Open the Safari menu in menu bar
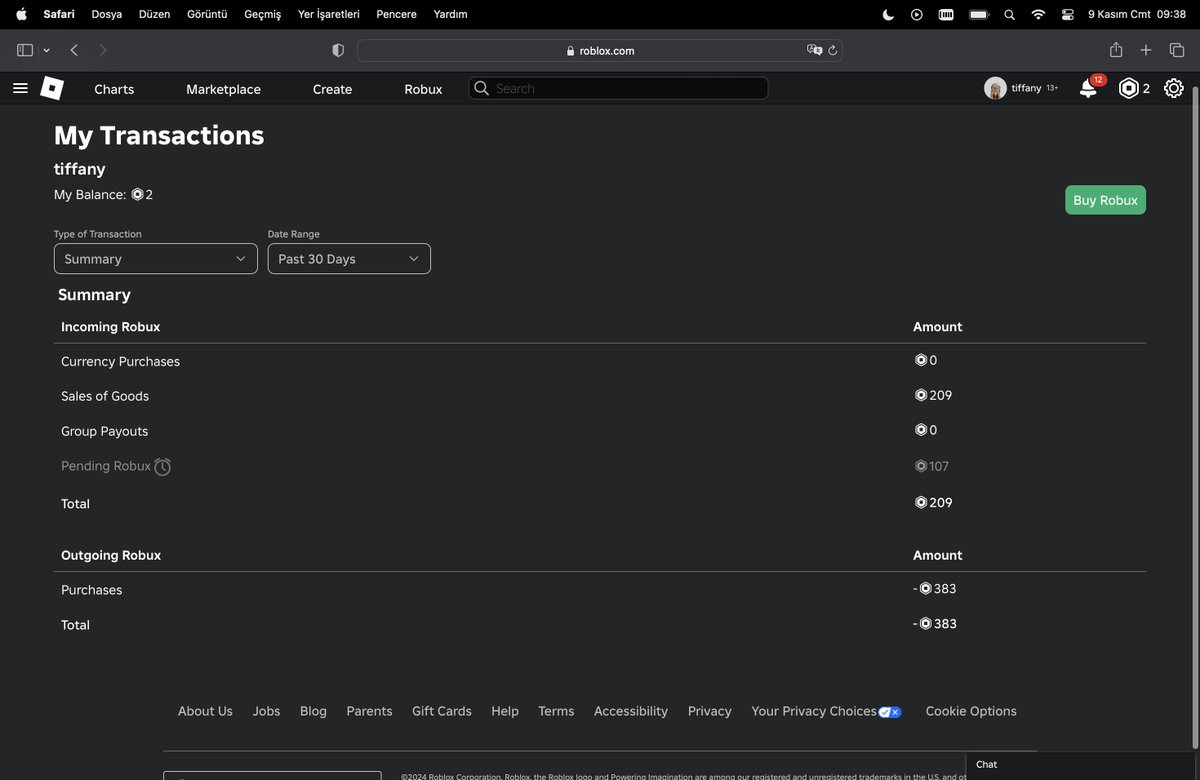The image size is (1200, 780). [59, 14]
